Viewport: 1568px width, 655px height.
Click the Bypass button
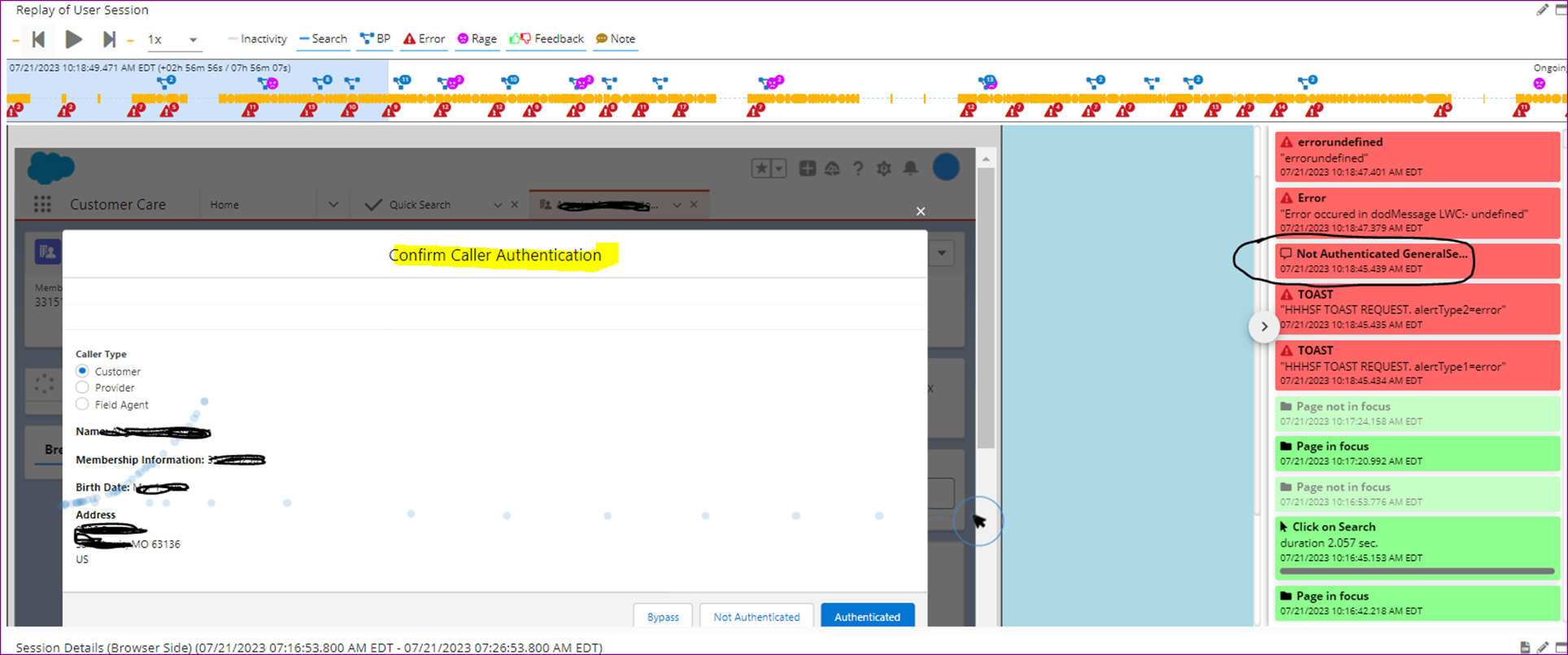pos(663,617)
